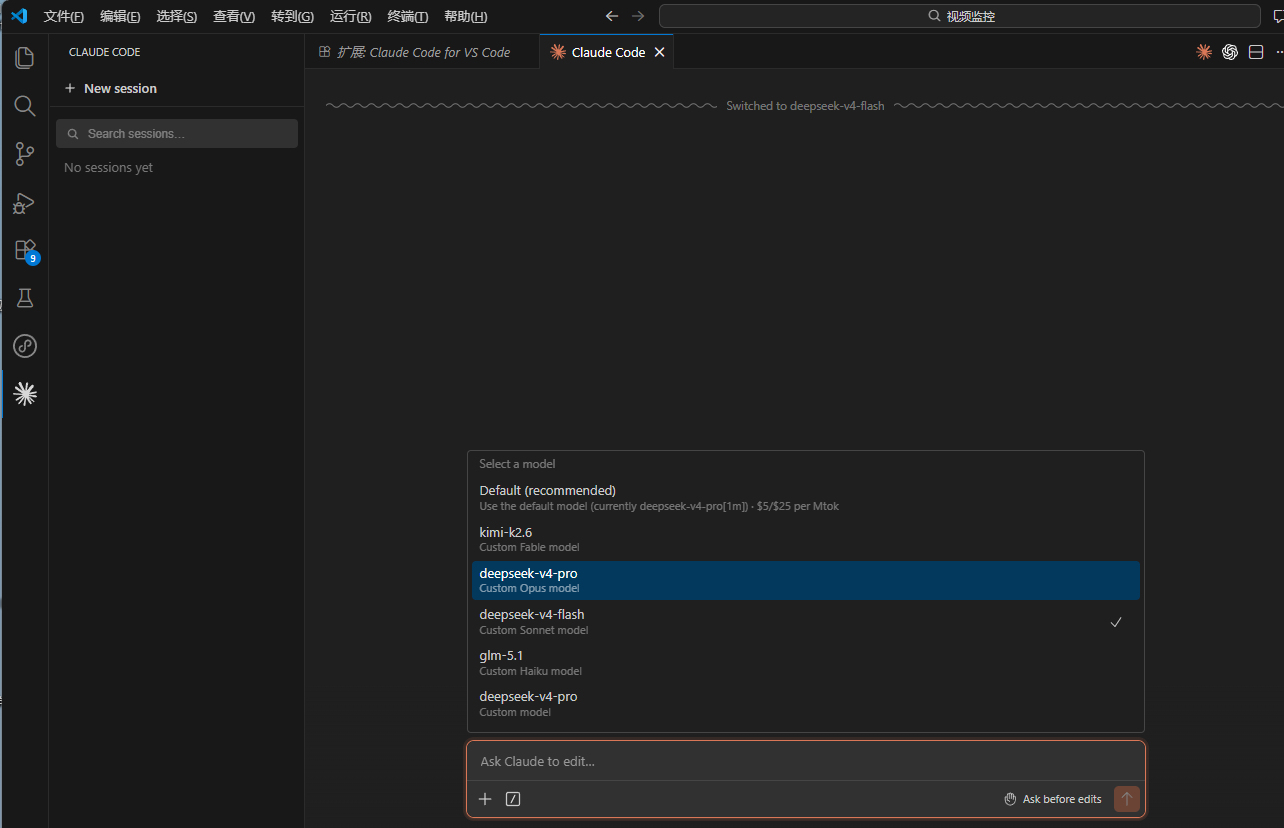Click the OpenAI-style knot icon in editor actions
The width and height of the screenshot is (1284, 828).
[1230, 52]
